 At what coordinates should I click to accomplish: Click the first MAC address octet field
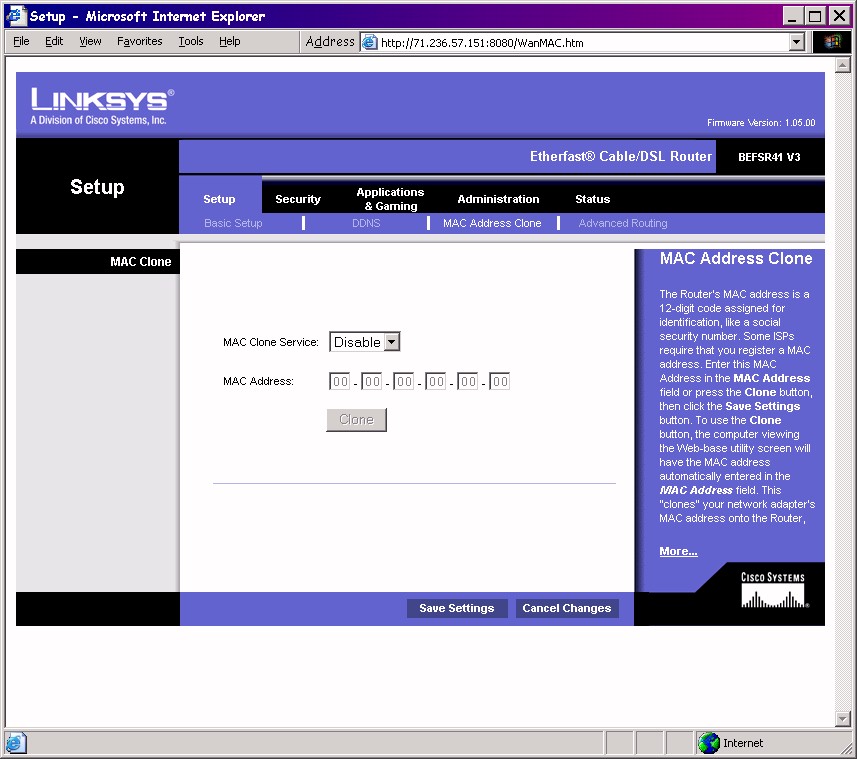(339, 381)
